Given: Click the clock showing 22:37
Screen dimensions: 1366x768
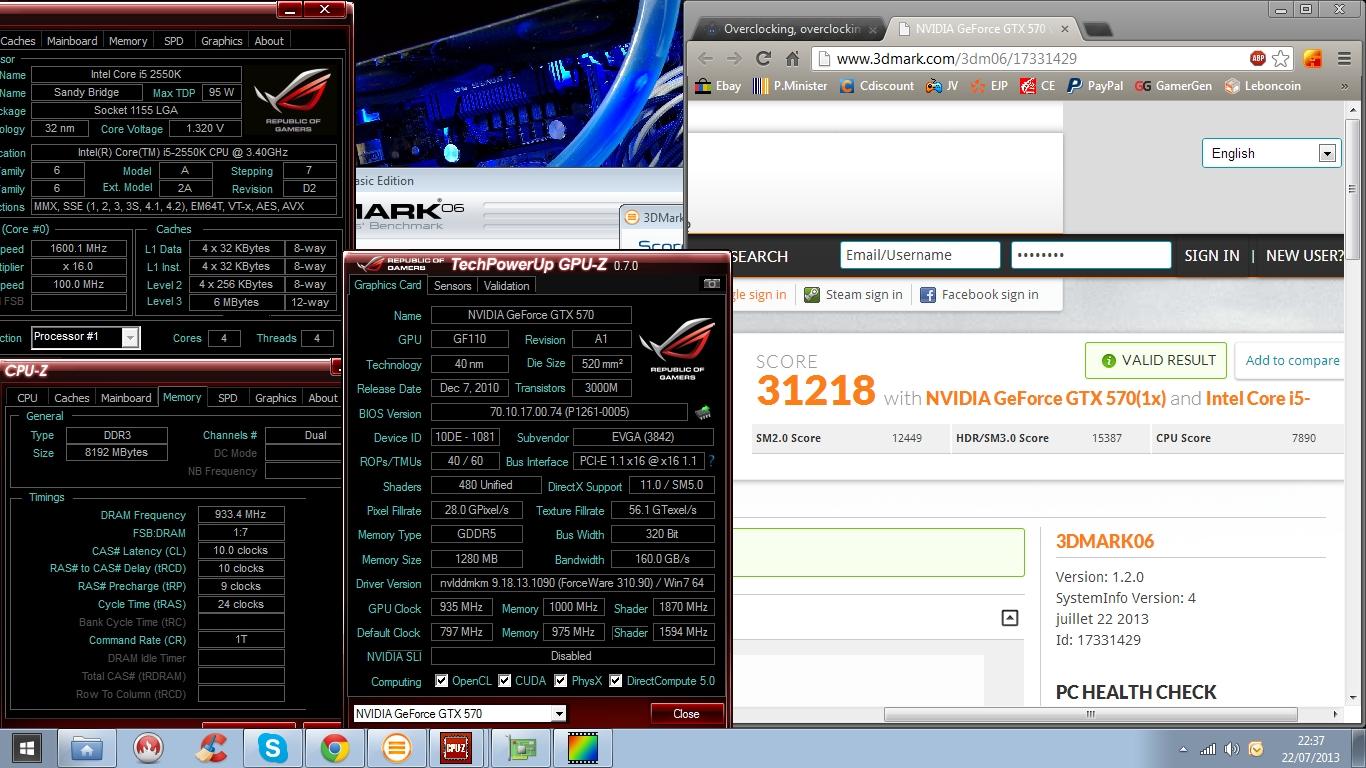Looking at the screenshot, I should click(x=1311, y=741).
